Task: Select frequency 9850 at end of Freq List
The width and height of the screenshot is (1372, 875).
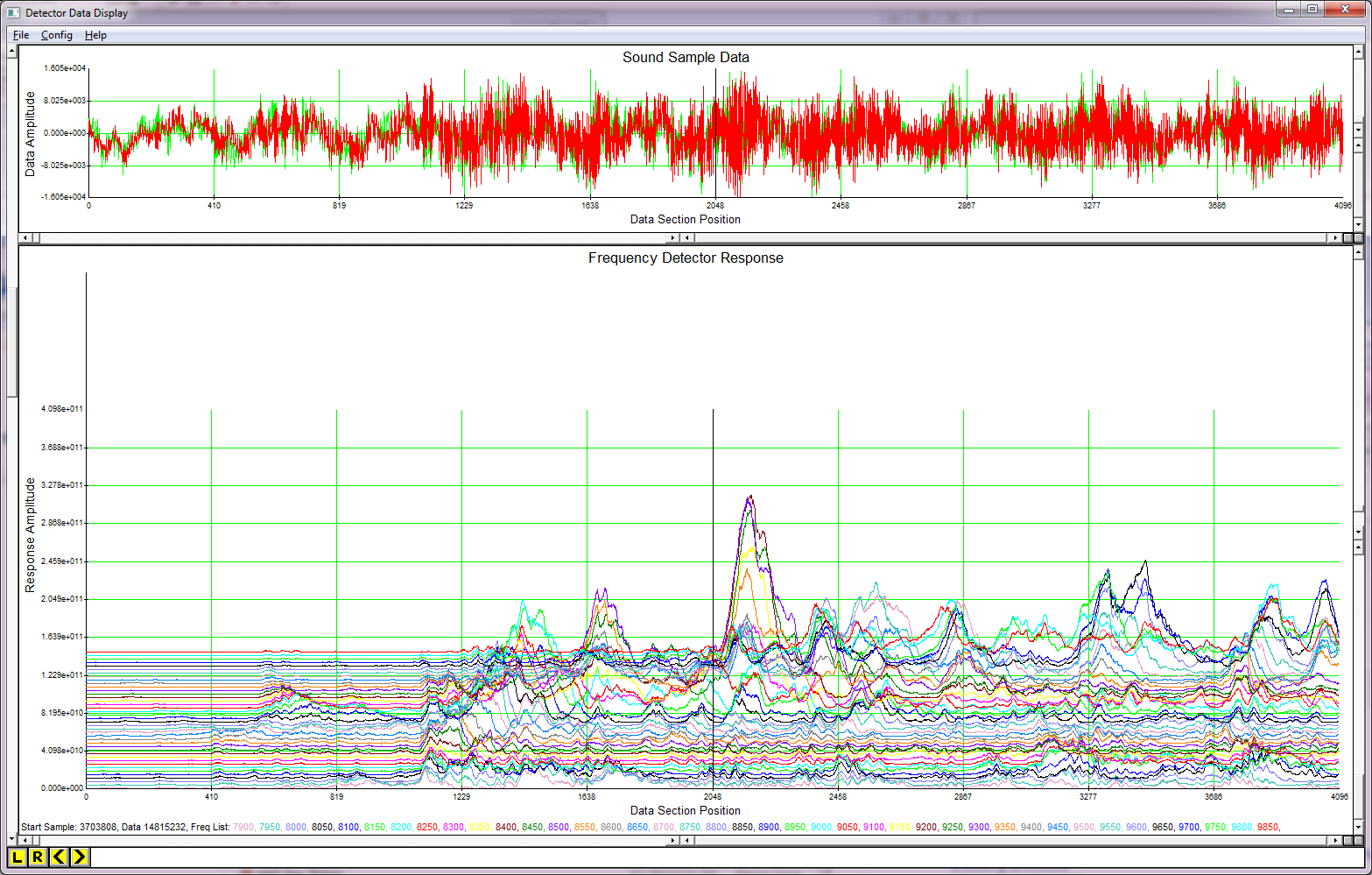Action: point(1270,826)
